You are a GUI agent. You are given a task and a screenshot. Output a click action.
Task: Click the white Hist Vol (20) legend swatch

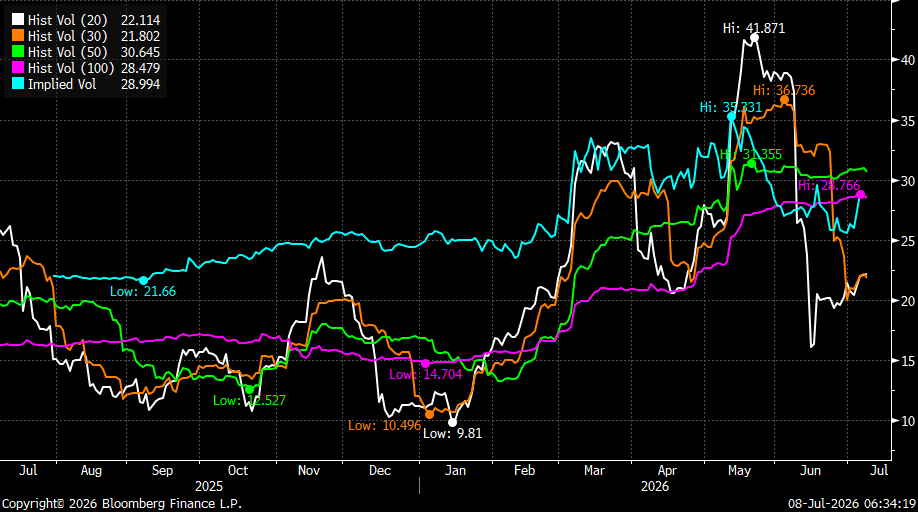[x=18, y=20]
